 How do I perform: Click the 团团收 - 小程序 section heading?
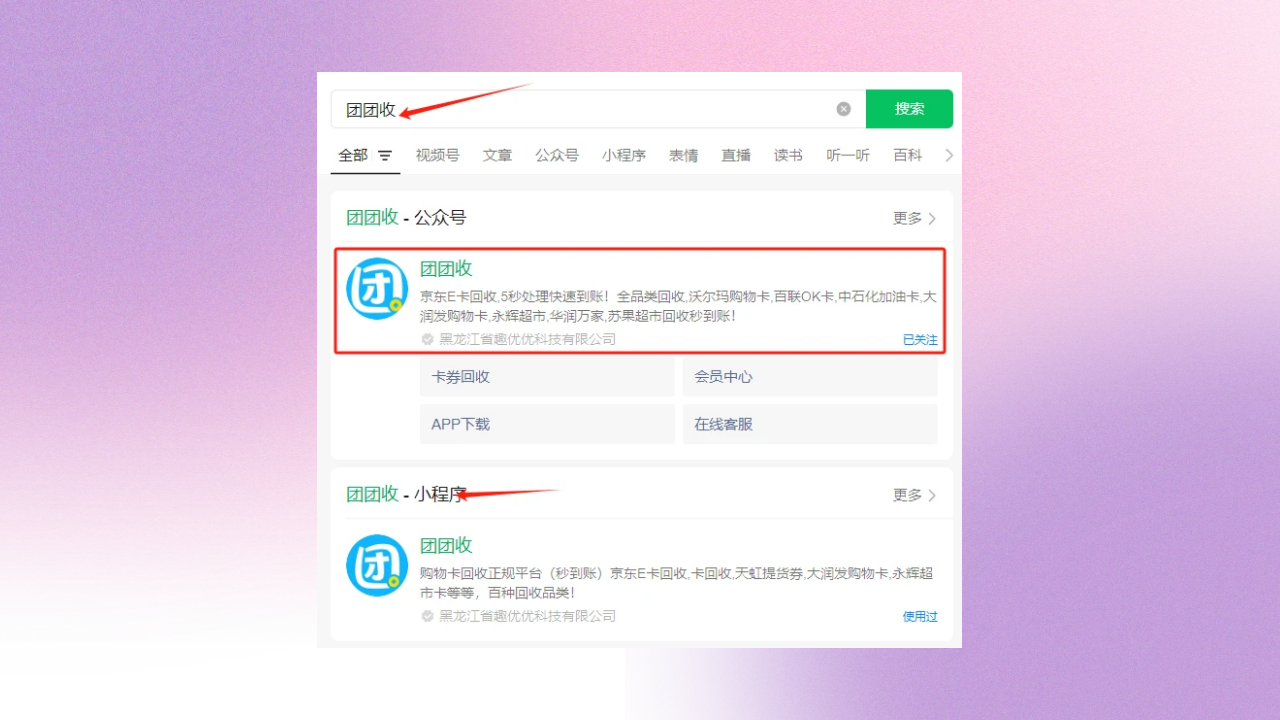(x=406, y=494)
